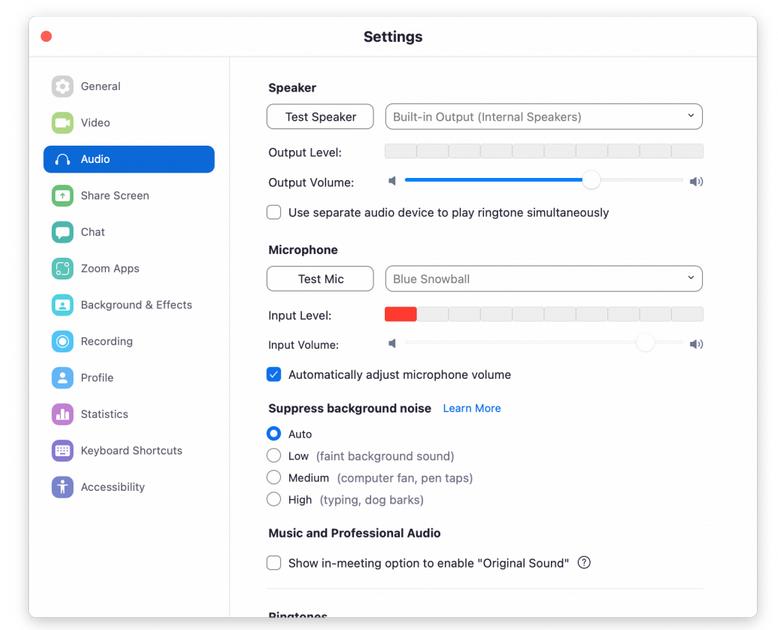The width and height of the screenshot is (778, 630).
Task: Open the Learn More link
Action: click(472, 408)
